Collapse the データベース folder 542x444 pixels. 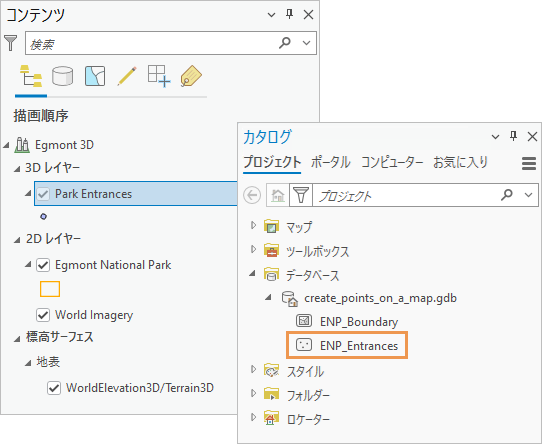(253, 274)
